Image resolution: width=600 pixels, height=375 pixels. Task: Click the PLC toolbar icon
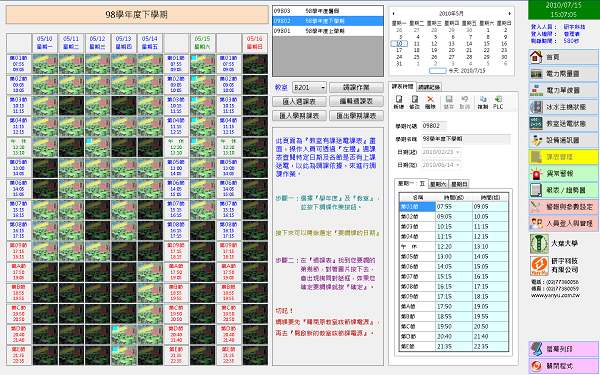click(498, 103)
